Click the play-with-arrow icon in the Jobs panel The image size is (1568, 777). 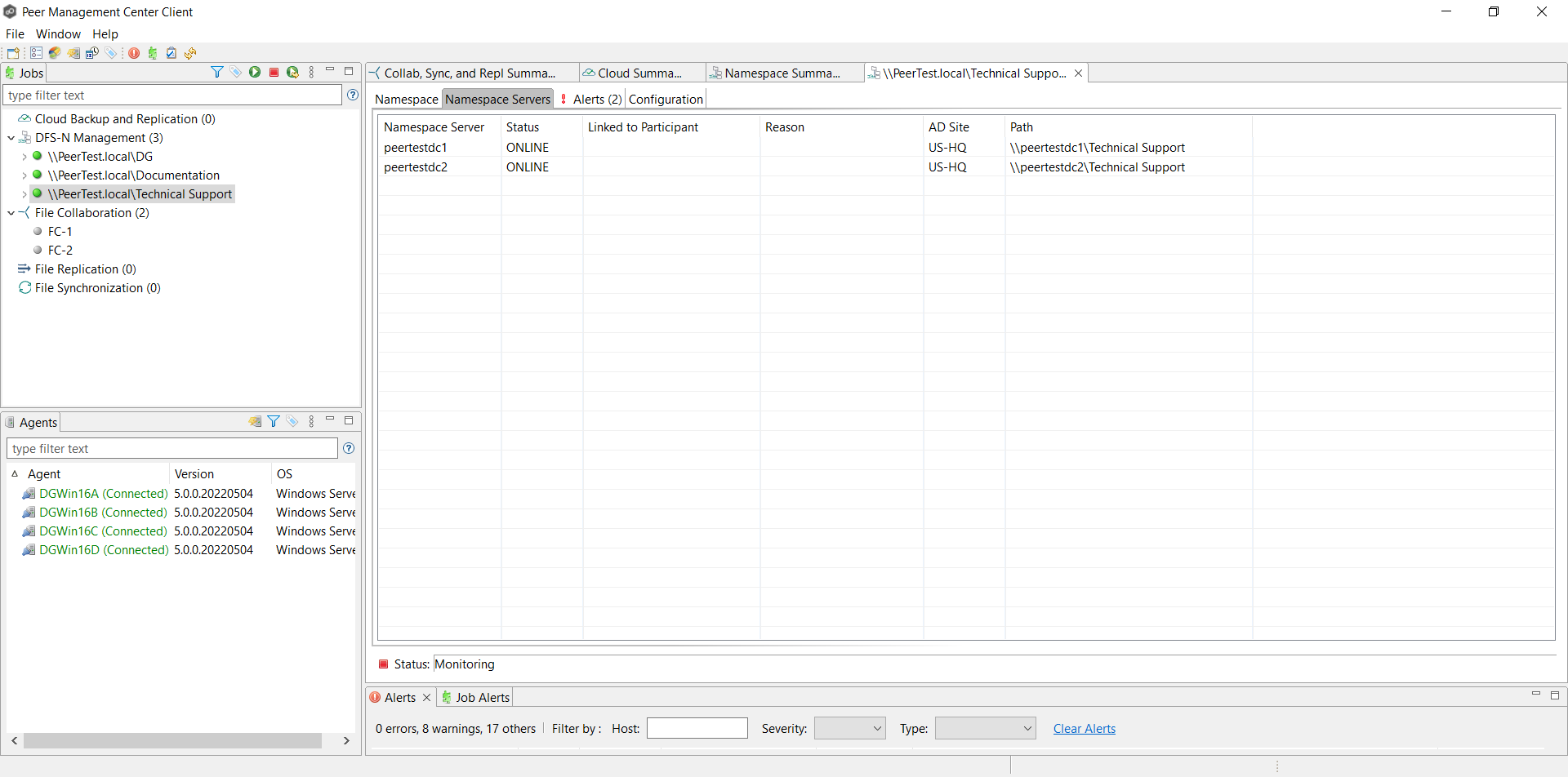click(292, 72)
